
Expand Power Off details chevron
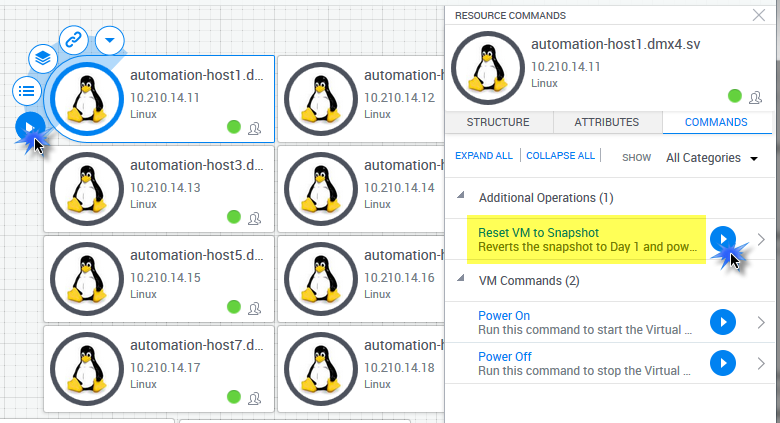click(x=761, y=363)
